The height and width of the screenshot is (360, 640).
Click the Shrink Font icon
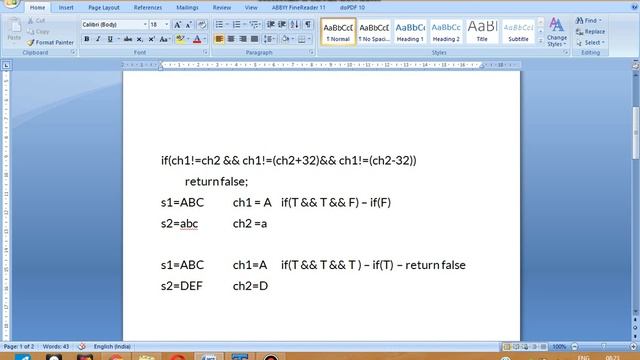tap(189, 25)
